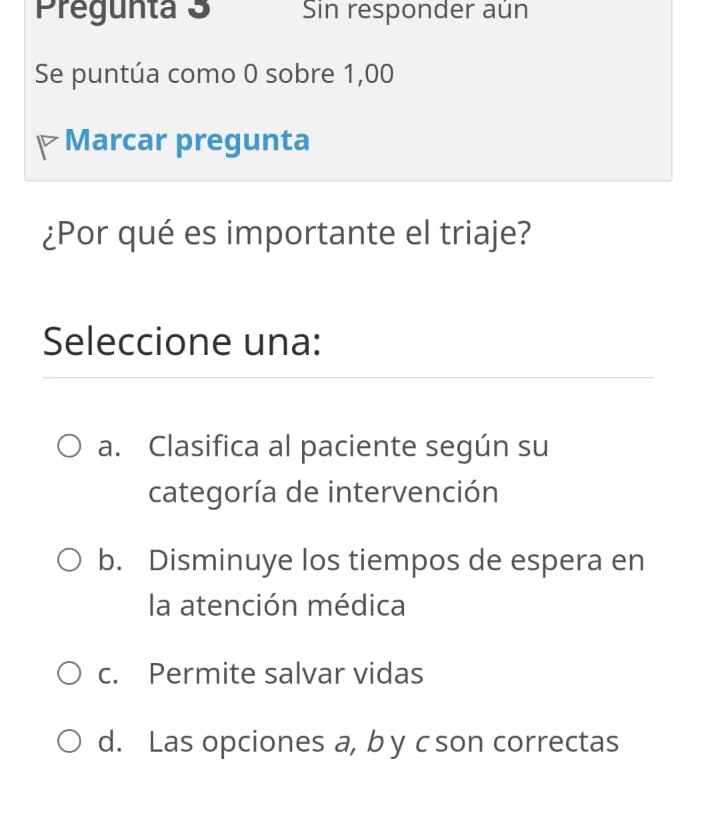Click the option letter b

point(107,560)
